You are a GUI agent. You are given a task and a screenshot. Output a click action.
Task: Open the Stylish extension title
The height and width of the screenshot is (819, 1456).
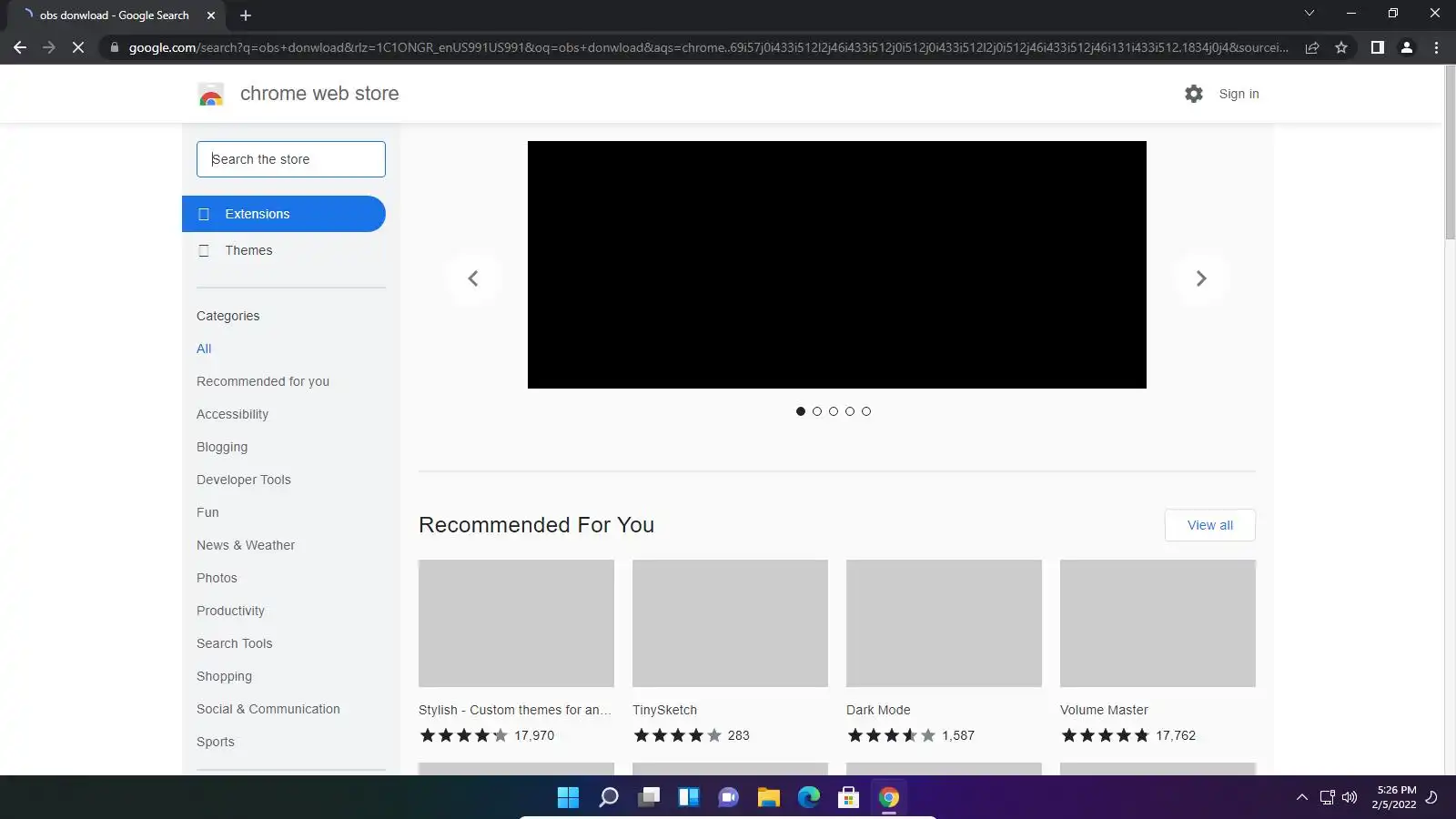[x=515, y=710]
